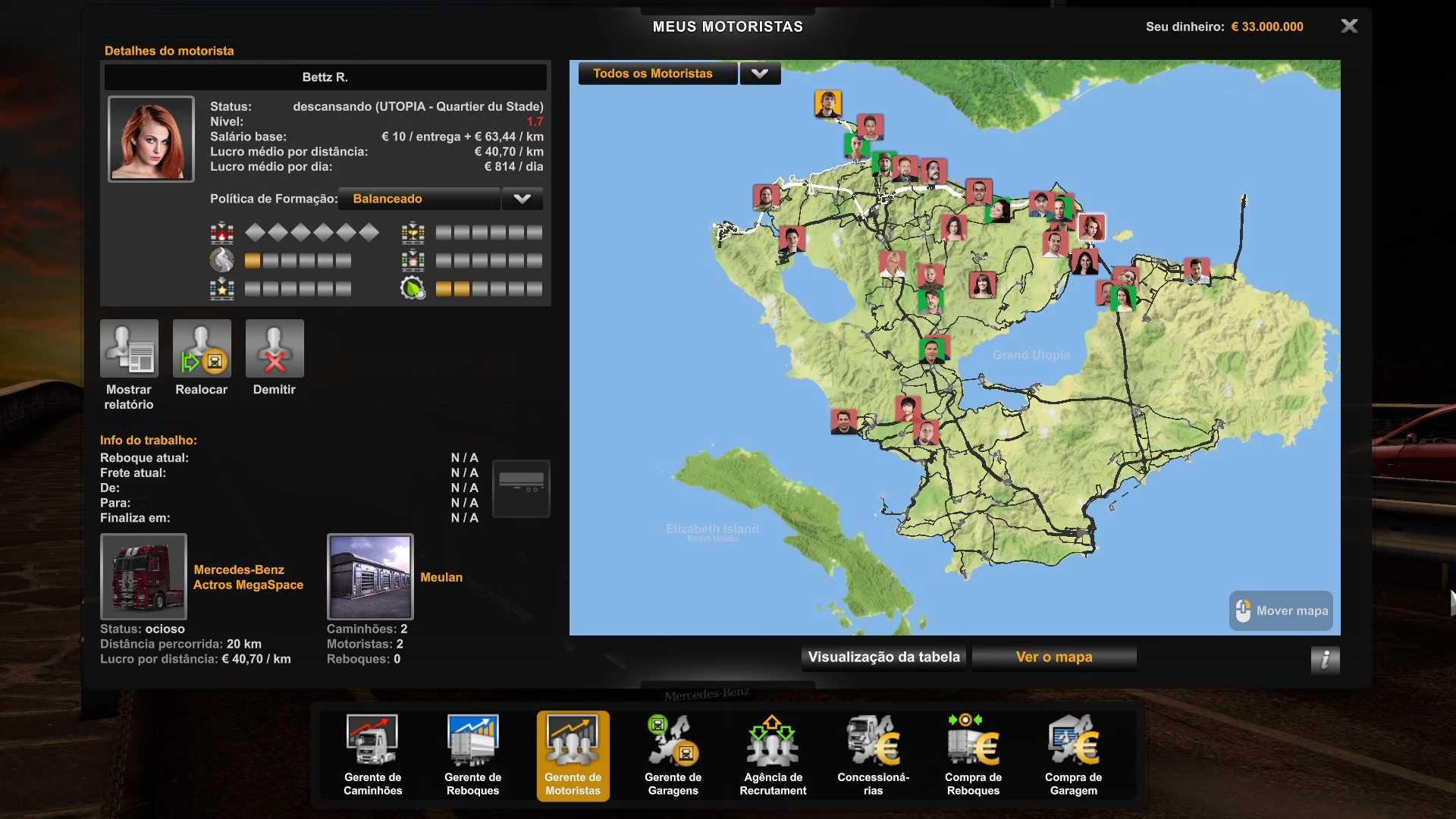
Task: Click Mostrar relatório driver report icon
Action: pos(129,349)
